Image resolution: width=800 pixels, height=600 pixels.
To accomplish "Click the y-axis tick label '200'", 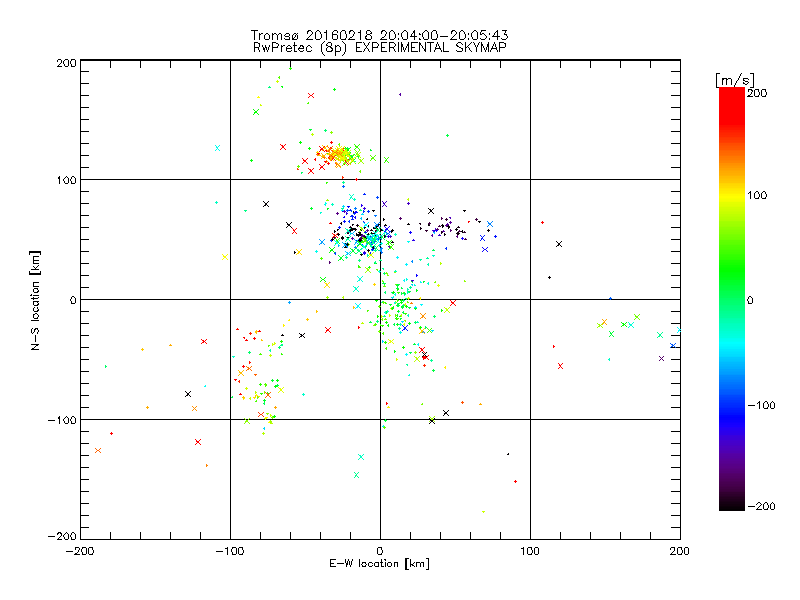I will pos(66,63).
